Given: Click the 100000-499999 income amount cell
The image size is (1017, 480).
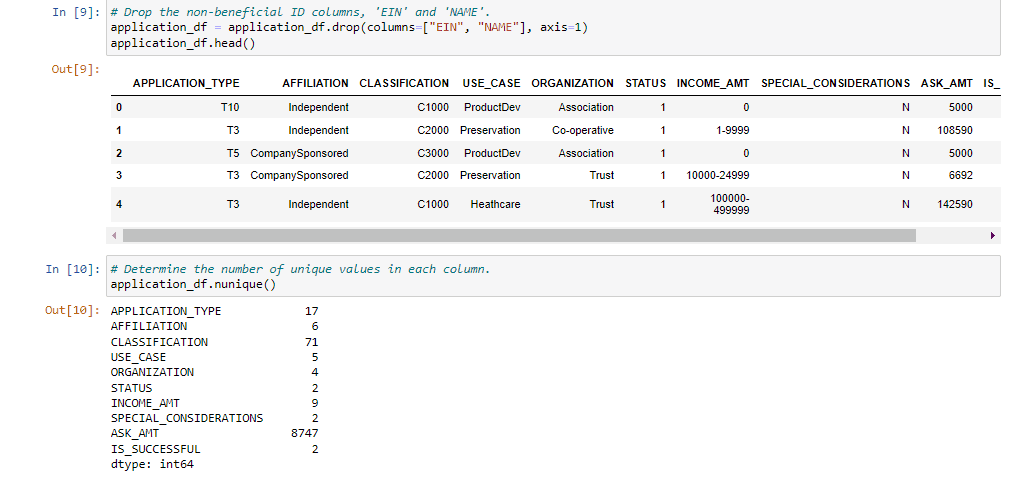Looking at the screenshot, I should [730, 204].
